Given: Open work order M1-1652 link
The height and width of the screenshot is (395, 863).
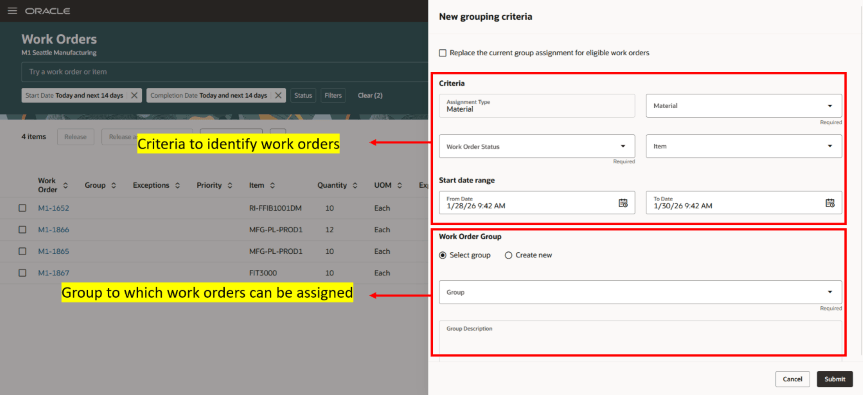Looking at the screenshot, I should click(53, 208).
